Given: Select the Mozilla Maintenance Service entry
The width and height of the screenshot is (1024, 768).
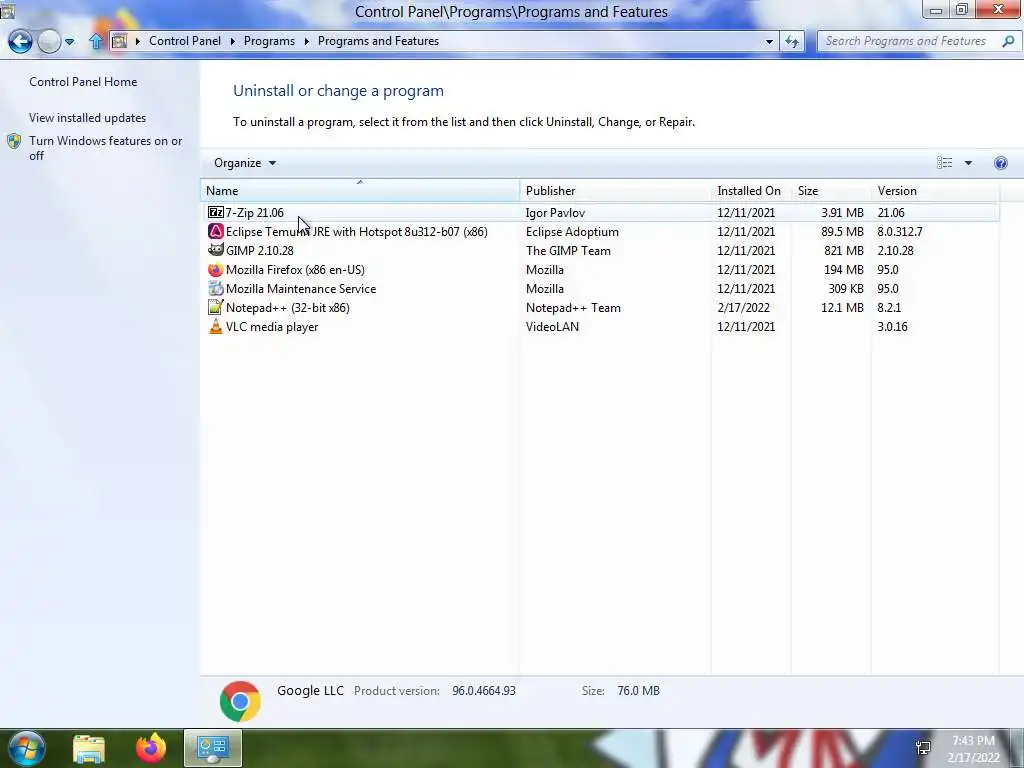Looking at the screenshot, I should [x=600, y=289].
